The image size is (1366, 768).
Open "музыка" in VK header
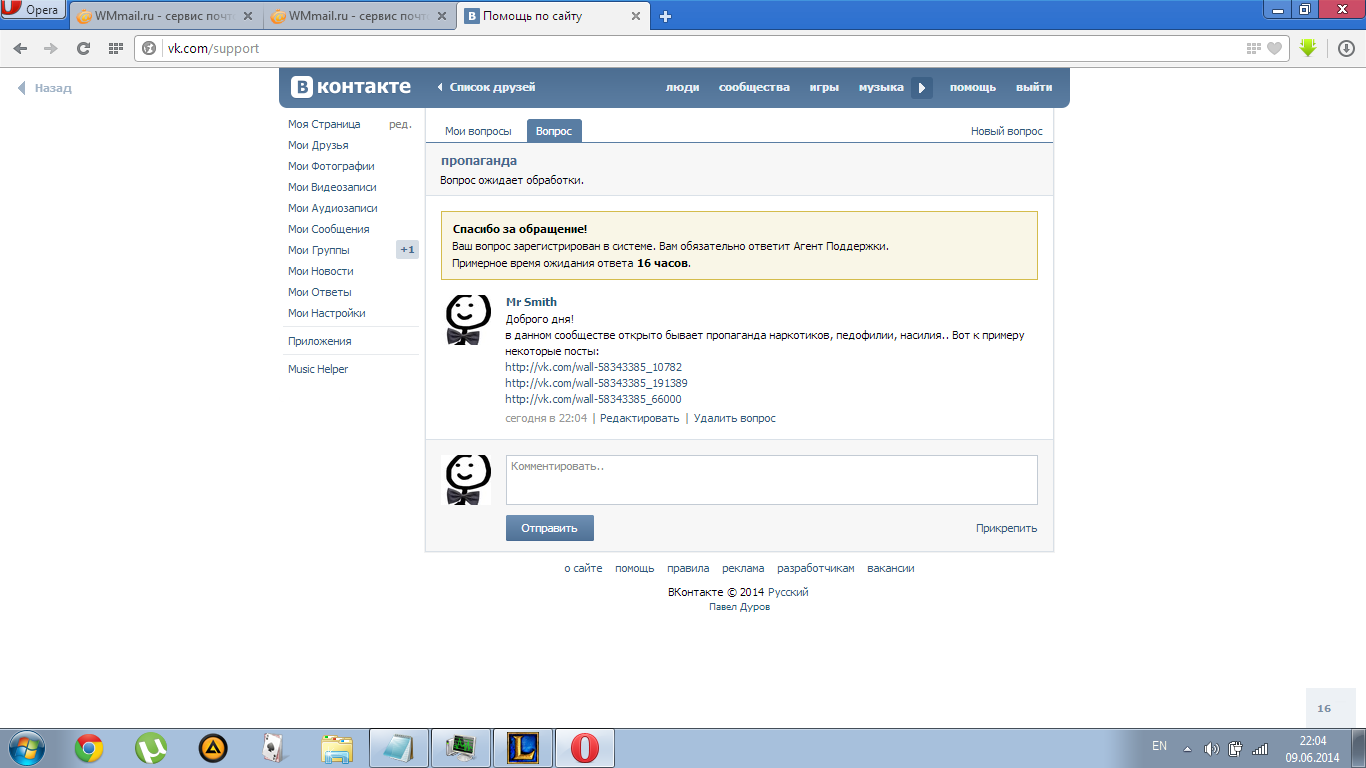[881, 87]
